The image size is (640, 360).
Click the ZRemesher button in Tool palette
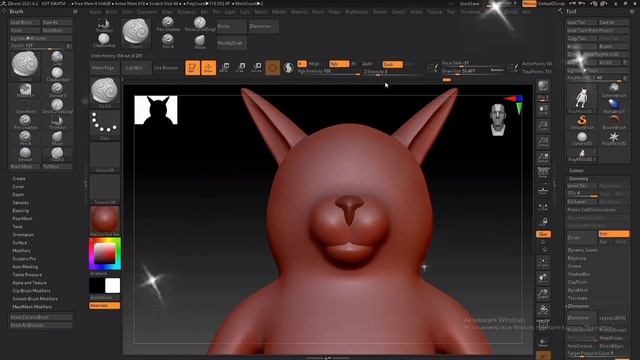582,318
